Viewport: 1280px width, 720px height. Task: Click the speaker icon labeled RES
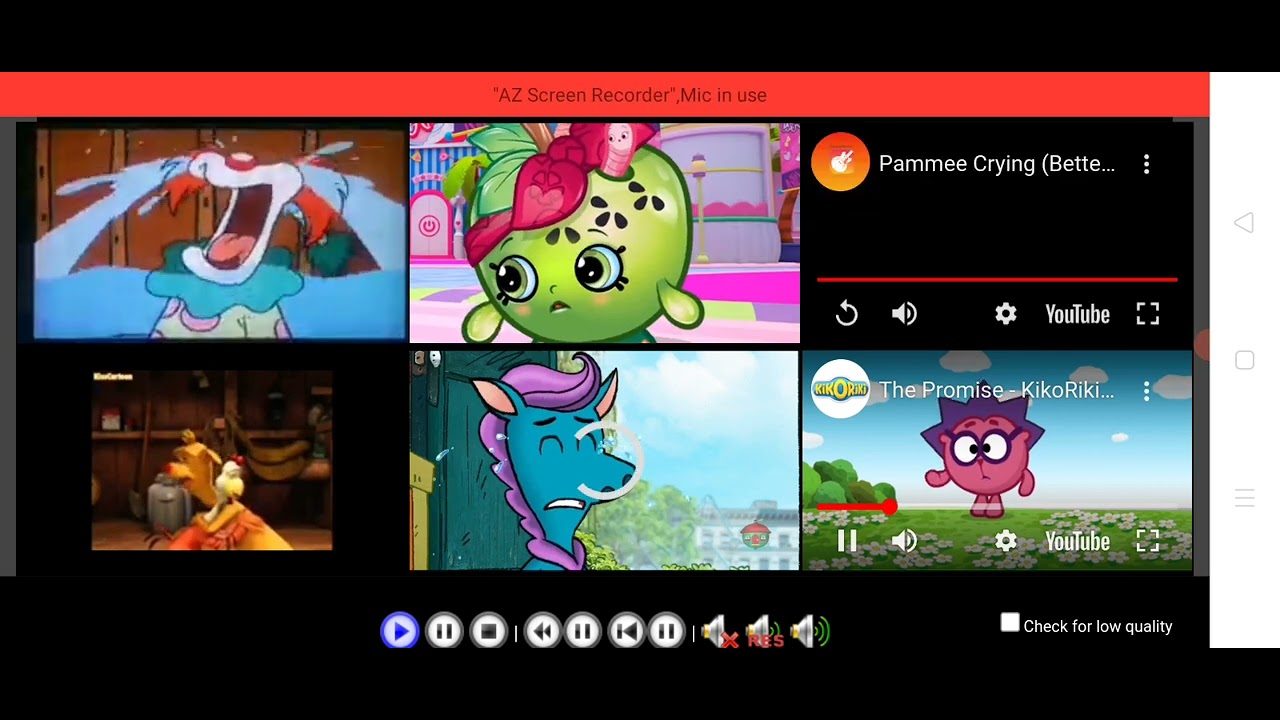point(764,632)
